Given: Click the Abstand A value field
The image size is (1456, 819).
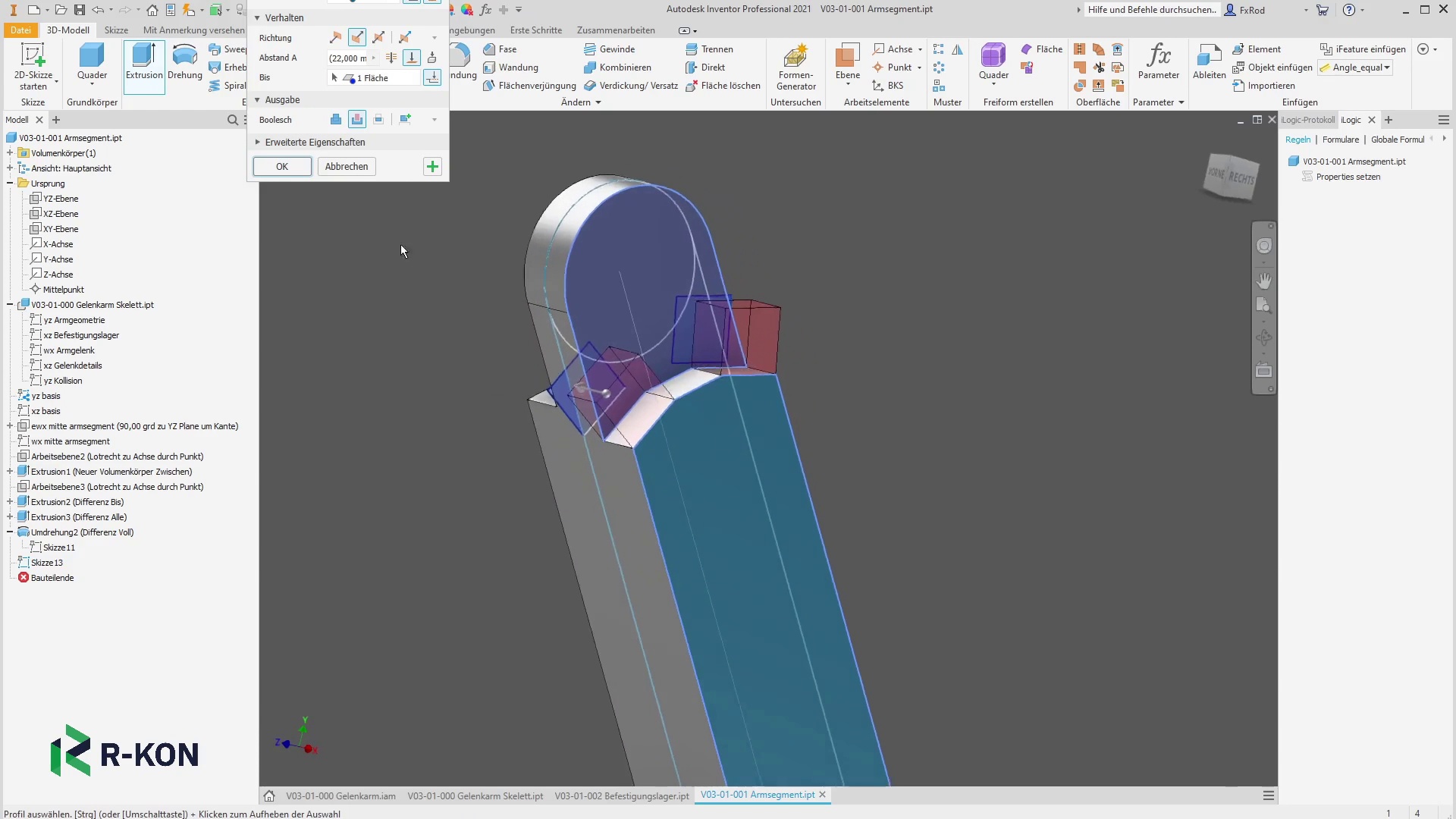Looking at the screenshot, I should pyautogui.click(x=348, y=58).
